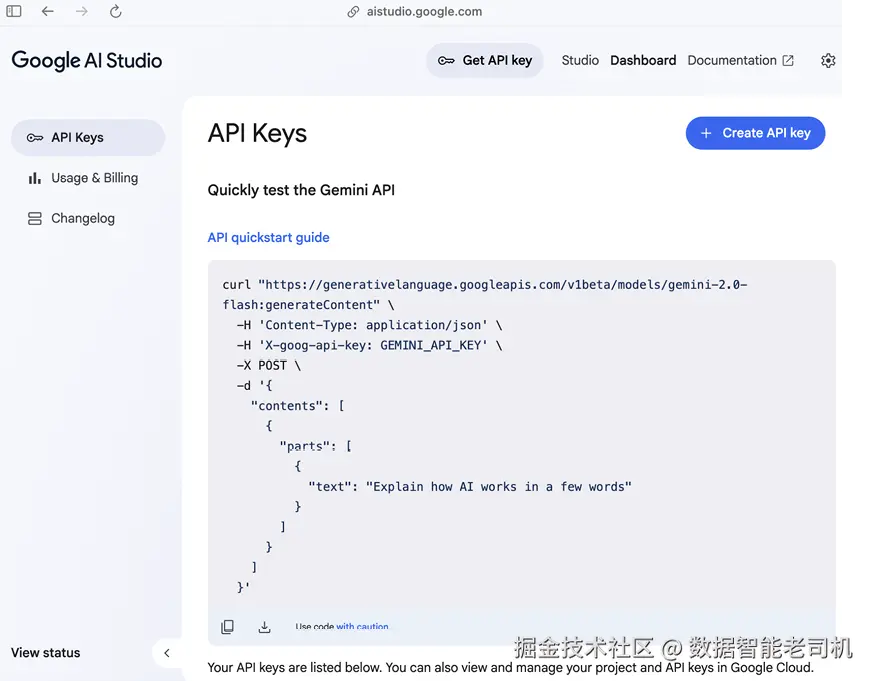
Task: Click the link icon in the address bar
Action: 353,12
